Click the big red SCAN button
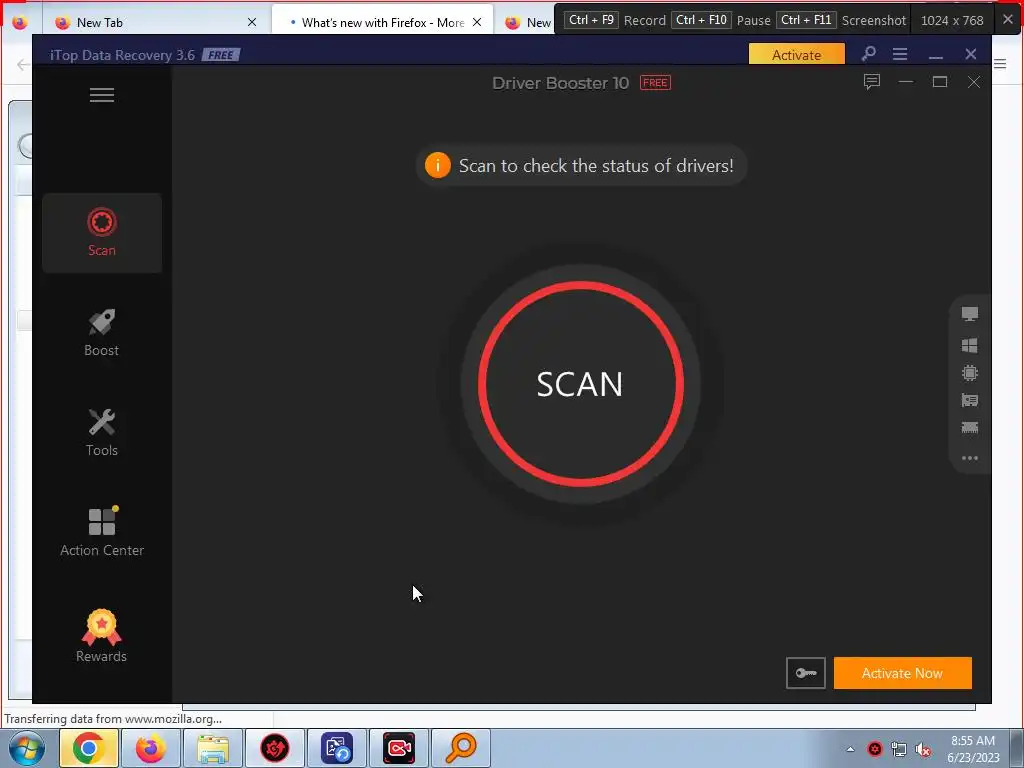The image size is (1024, 768). [581, 384]
